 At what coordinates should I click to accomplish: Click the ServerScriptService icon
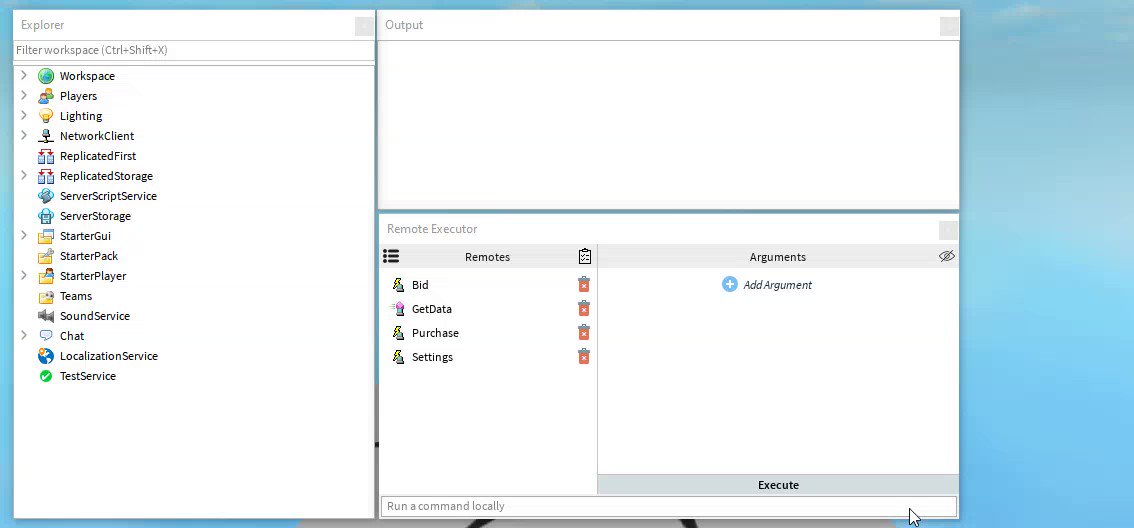pos(46,196)
